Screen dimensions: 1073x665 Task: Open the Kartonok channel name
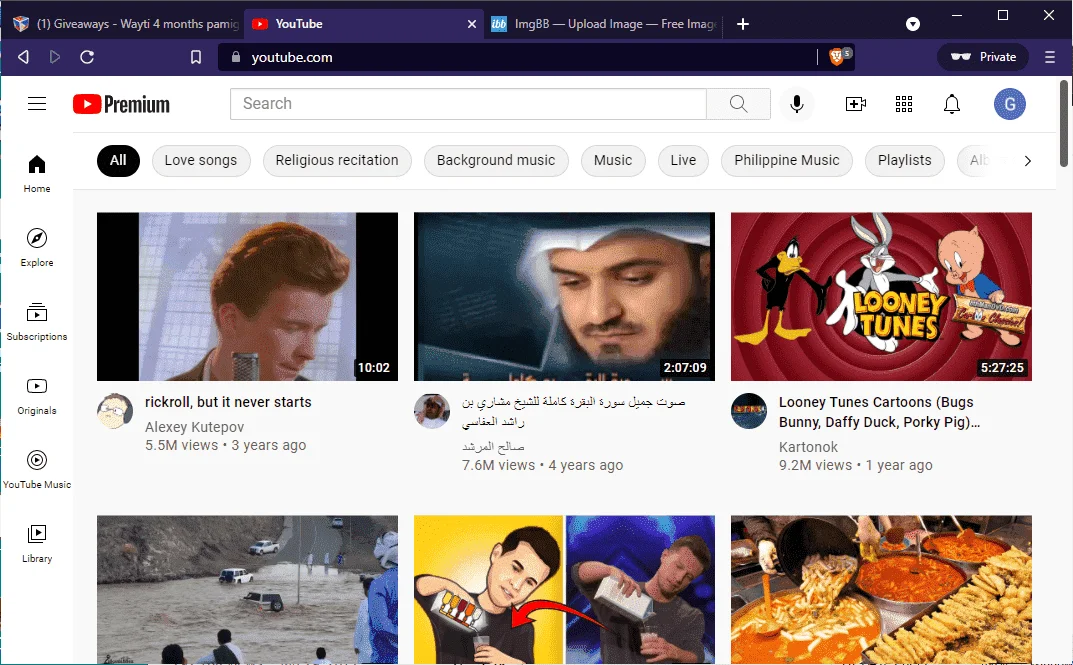tap(808, 447)
